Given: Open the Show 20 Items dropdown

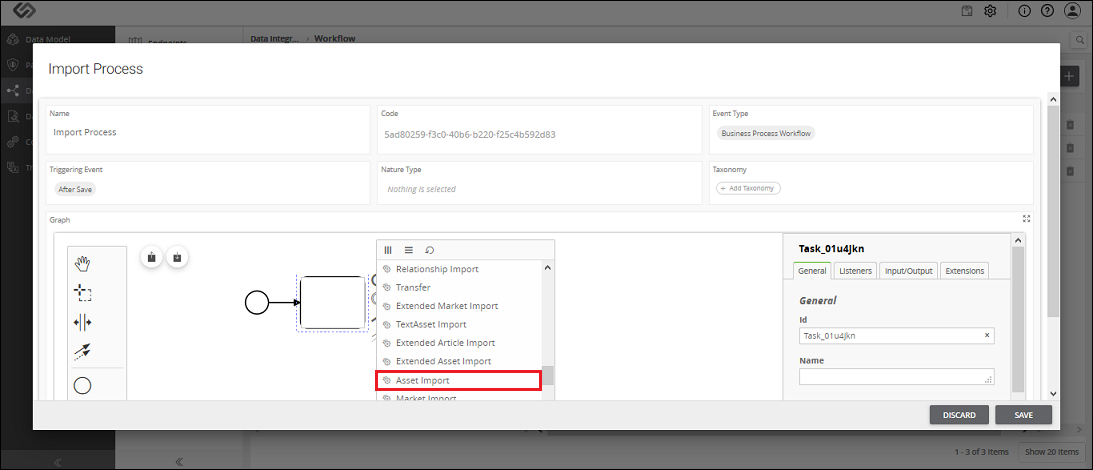Looking at the screenshot, I should point(1051,452).
